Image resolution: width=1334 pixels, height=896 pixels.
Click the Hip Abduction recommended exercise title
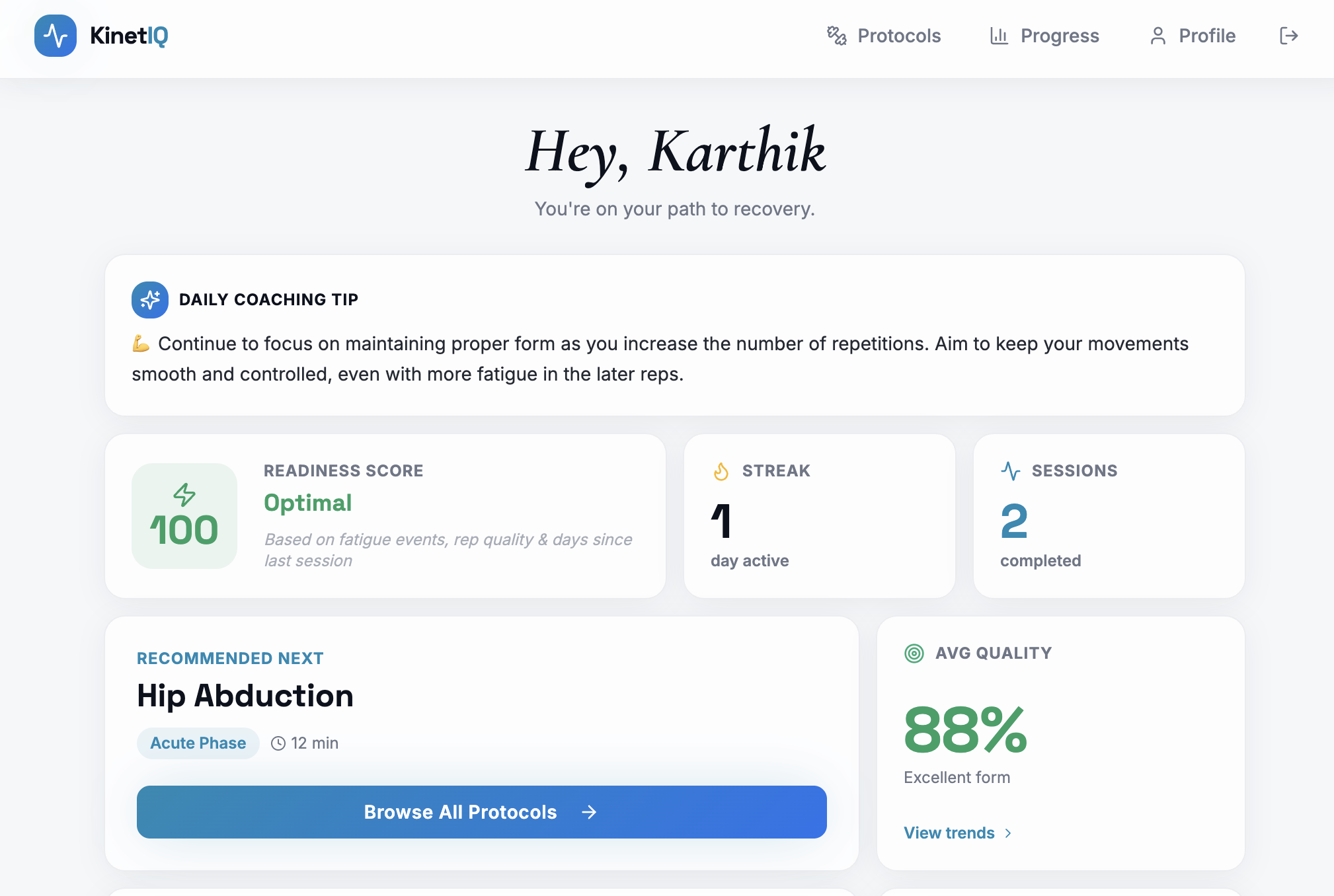click(245, 696)
